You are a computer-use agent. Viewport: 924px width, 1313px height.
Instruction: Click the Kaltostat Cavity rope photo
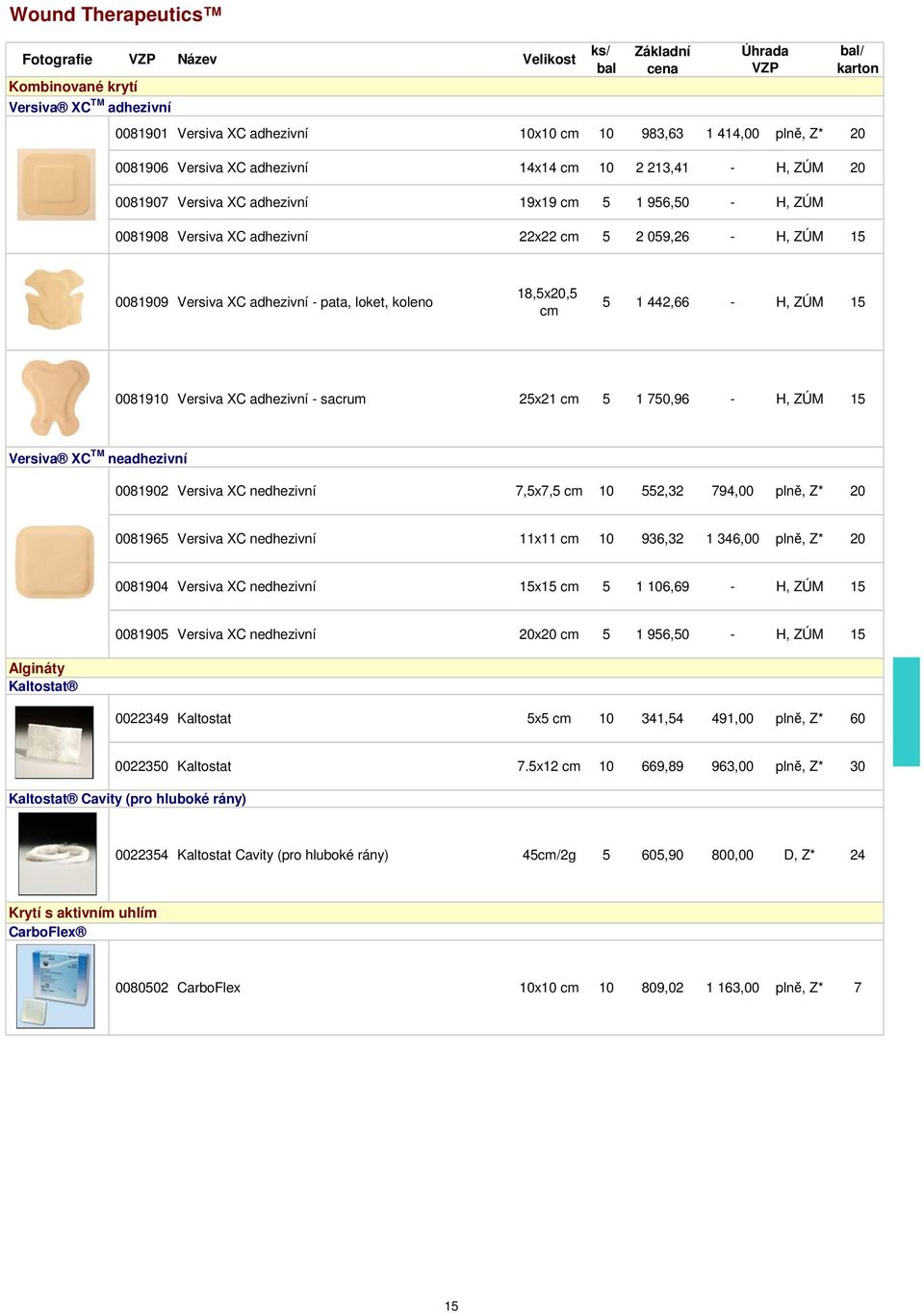point(58,854)
